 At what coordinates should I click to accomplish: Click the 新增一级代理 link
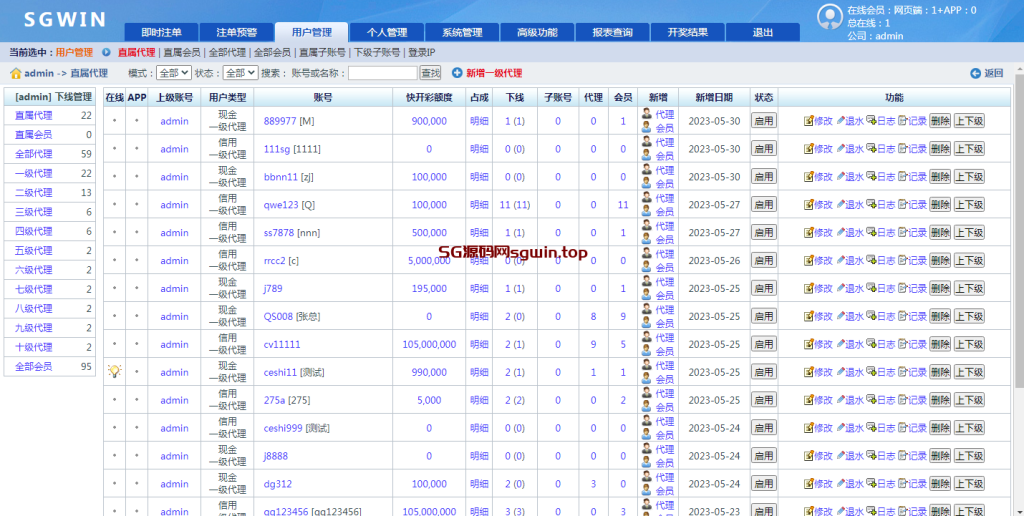click(x=494, y=73)
